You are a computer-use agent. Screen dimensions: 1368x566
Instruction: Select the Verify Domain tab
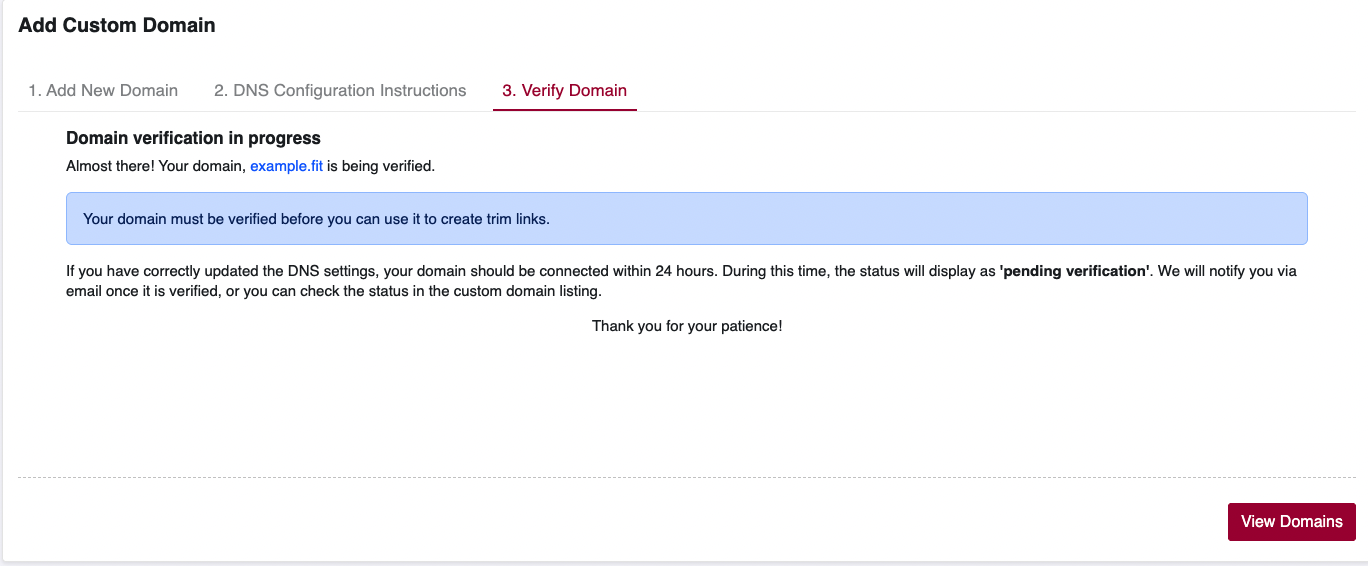click(564, 90)
